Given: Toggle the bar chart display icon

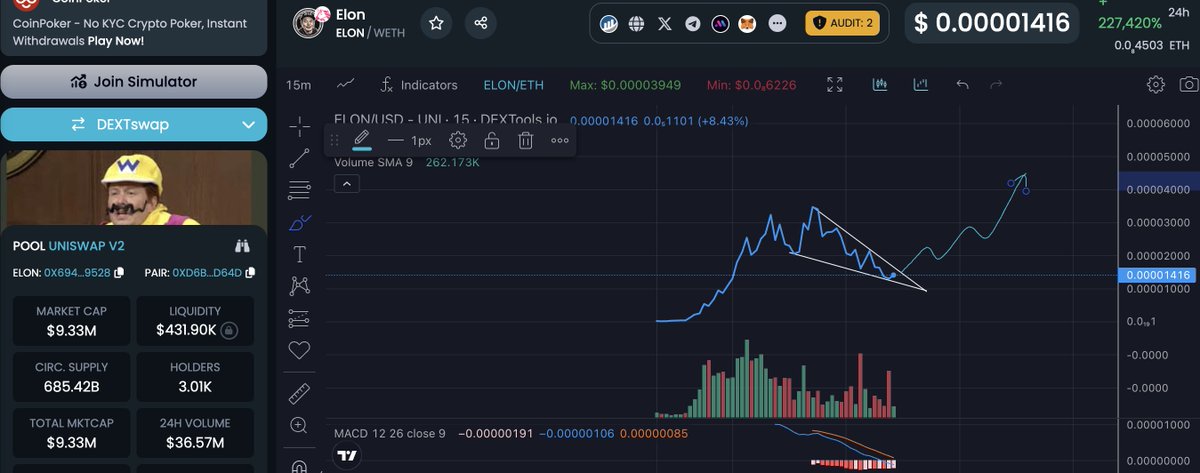Looking at the screenshot, I should point(920,85).
